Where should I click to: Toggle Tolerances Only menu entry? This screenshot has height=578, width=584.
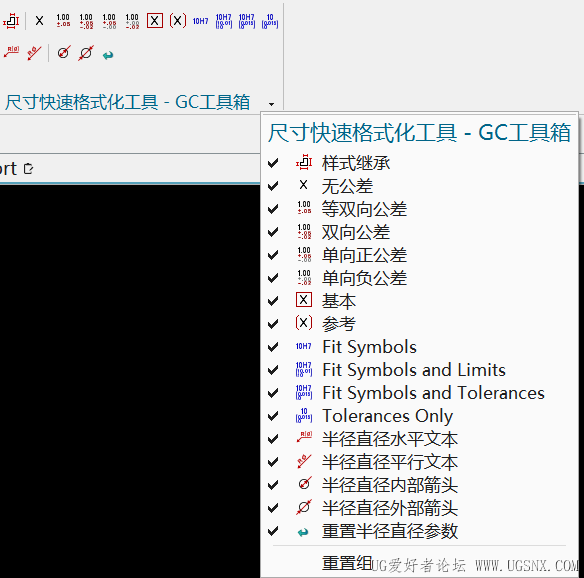click(x=419, y=416)
